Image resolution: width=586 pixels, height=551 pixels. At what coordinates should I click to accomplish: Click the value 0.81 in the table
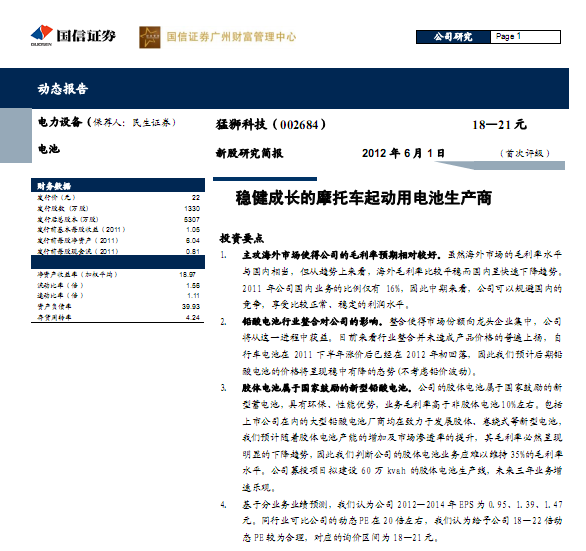[x=193, y=251]
